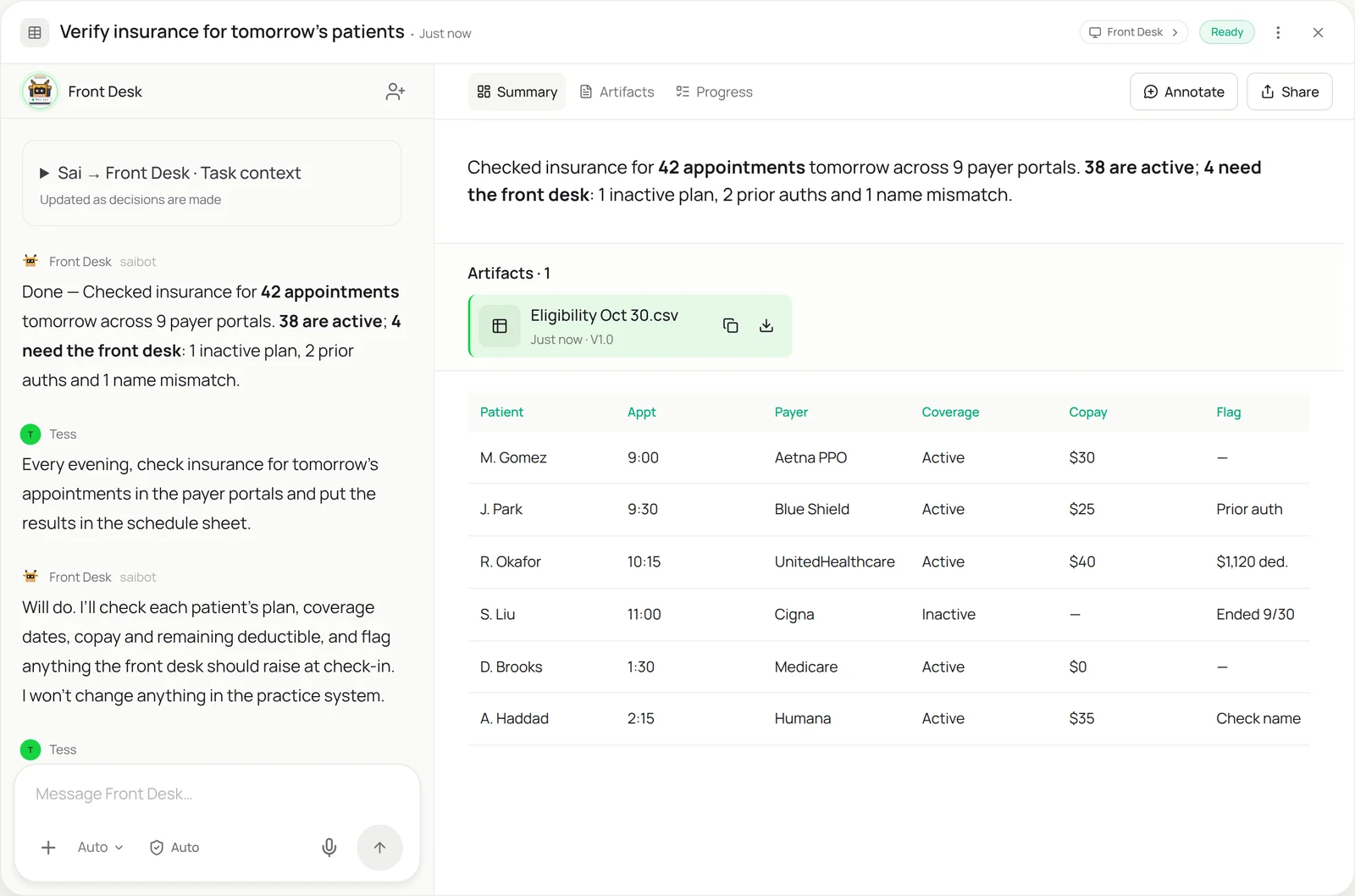Switch to the Artifacts tab
The width and height of the screenshot is (1355, 896).
[x=617, y=91]
